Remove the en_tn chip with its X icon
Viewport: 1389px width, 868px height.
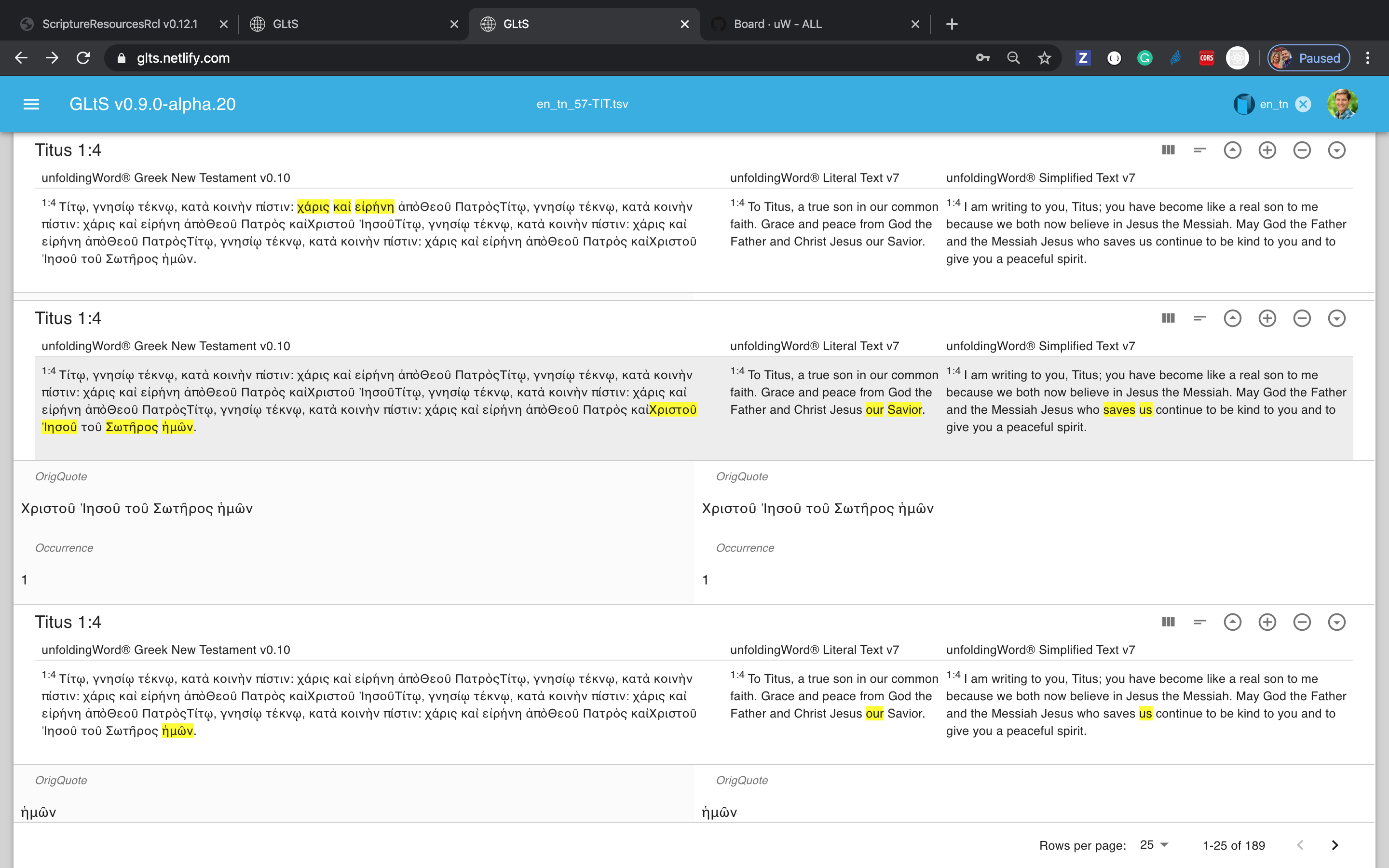pos(1304,104)
